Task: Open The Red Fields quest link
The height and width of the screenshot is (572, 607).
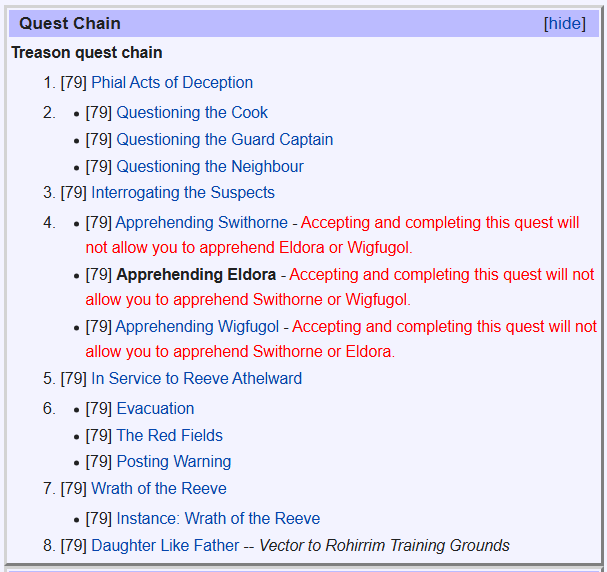Action: (170, 435)
